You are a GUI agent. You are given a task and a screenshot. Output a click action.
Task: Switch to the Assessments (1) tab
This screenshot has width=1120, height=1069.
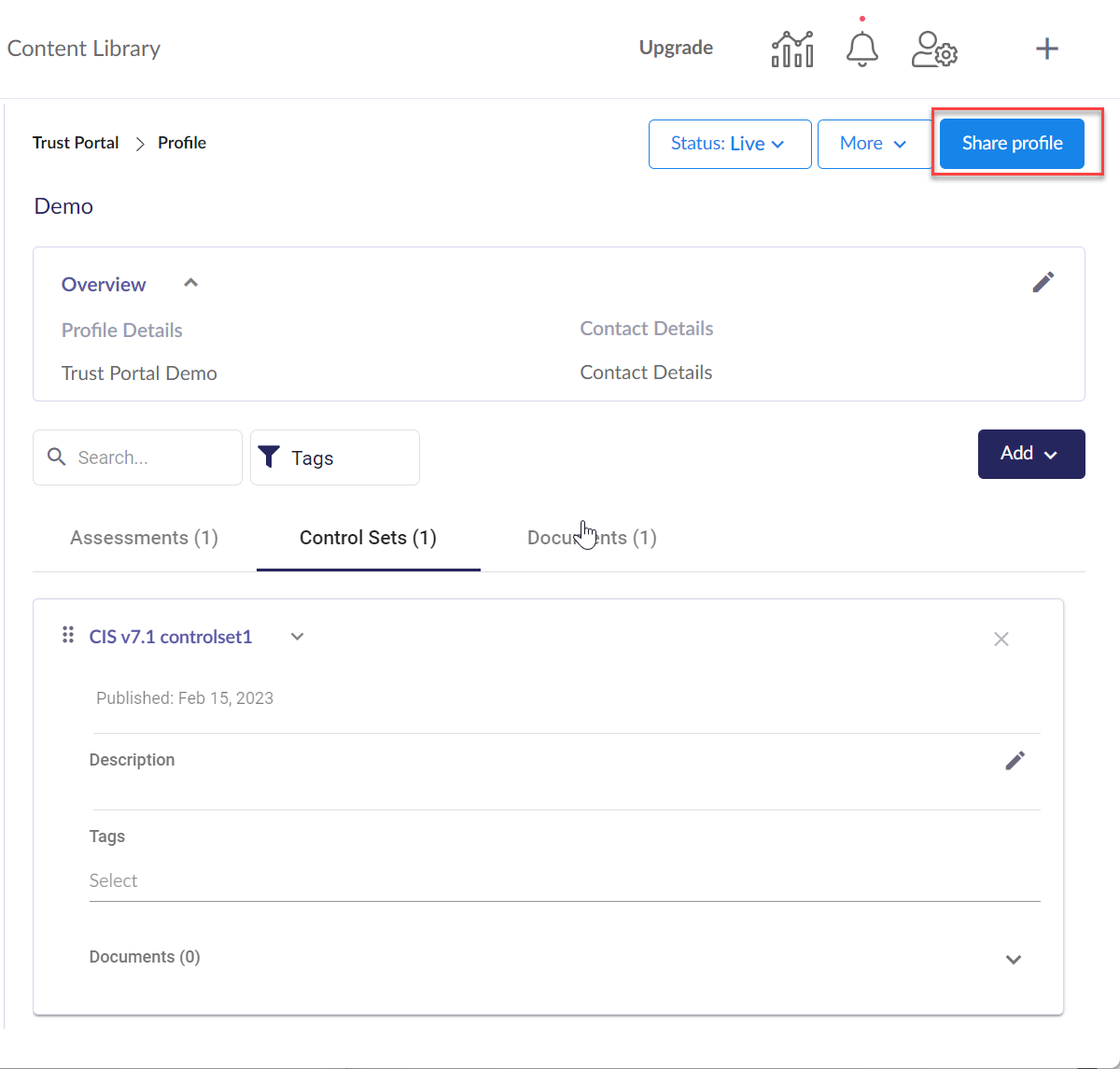point(144,538)
